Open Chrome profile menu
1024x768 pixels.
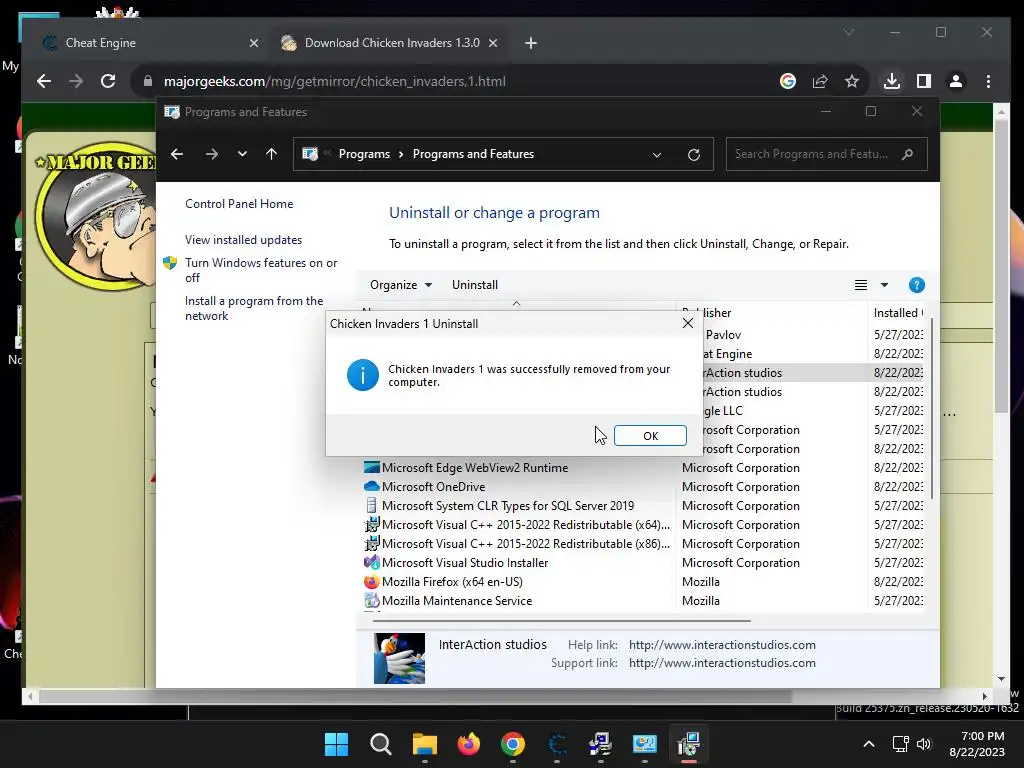pos(955,81)
